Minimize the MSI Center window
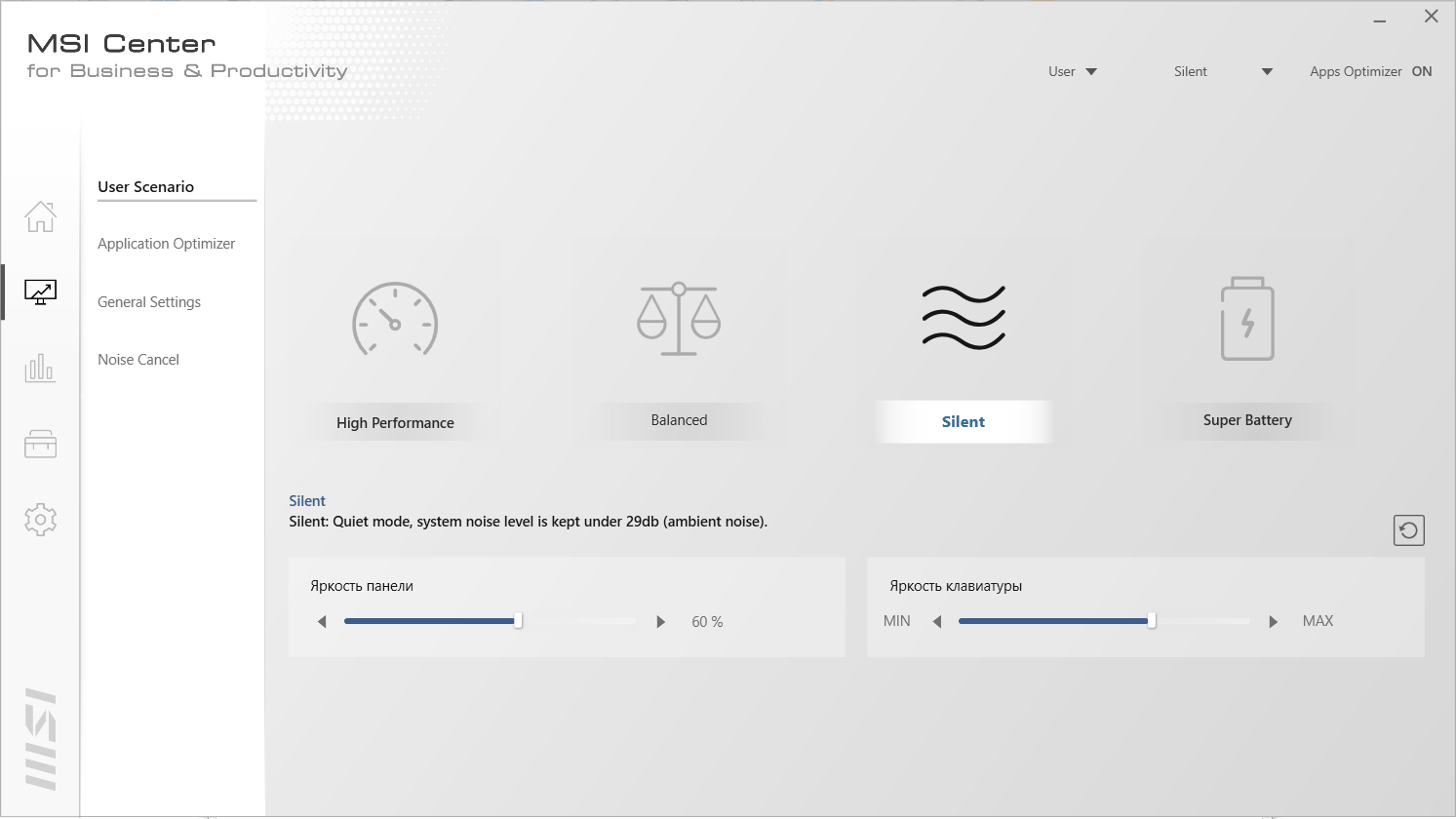 (1380, 19)
